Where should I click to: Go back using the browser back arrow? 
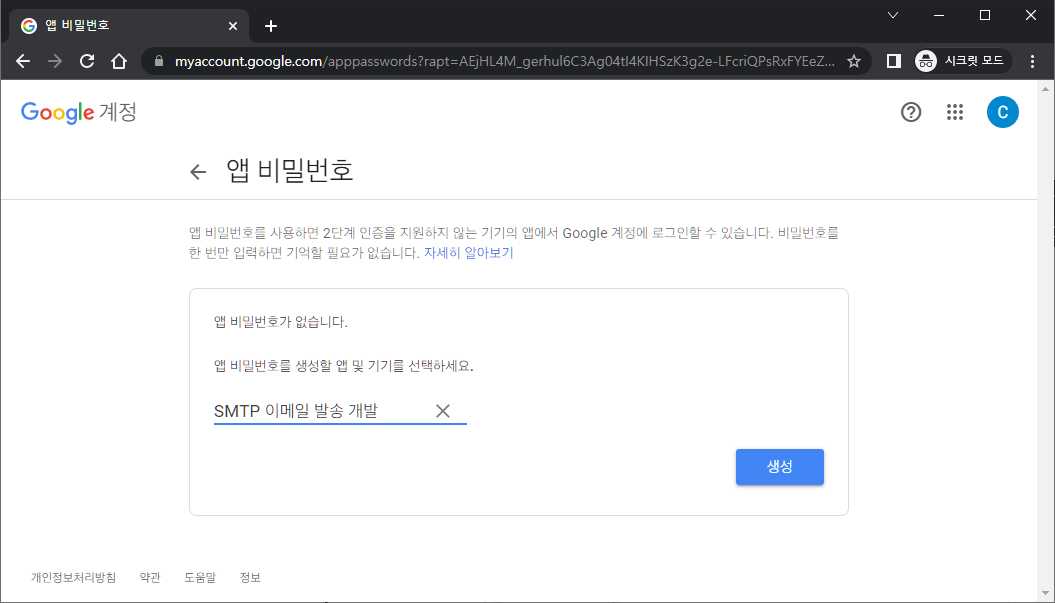(23, 61)
